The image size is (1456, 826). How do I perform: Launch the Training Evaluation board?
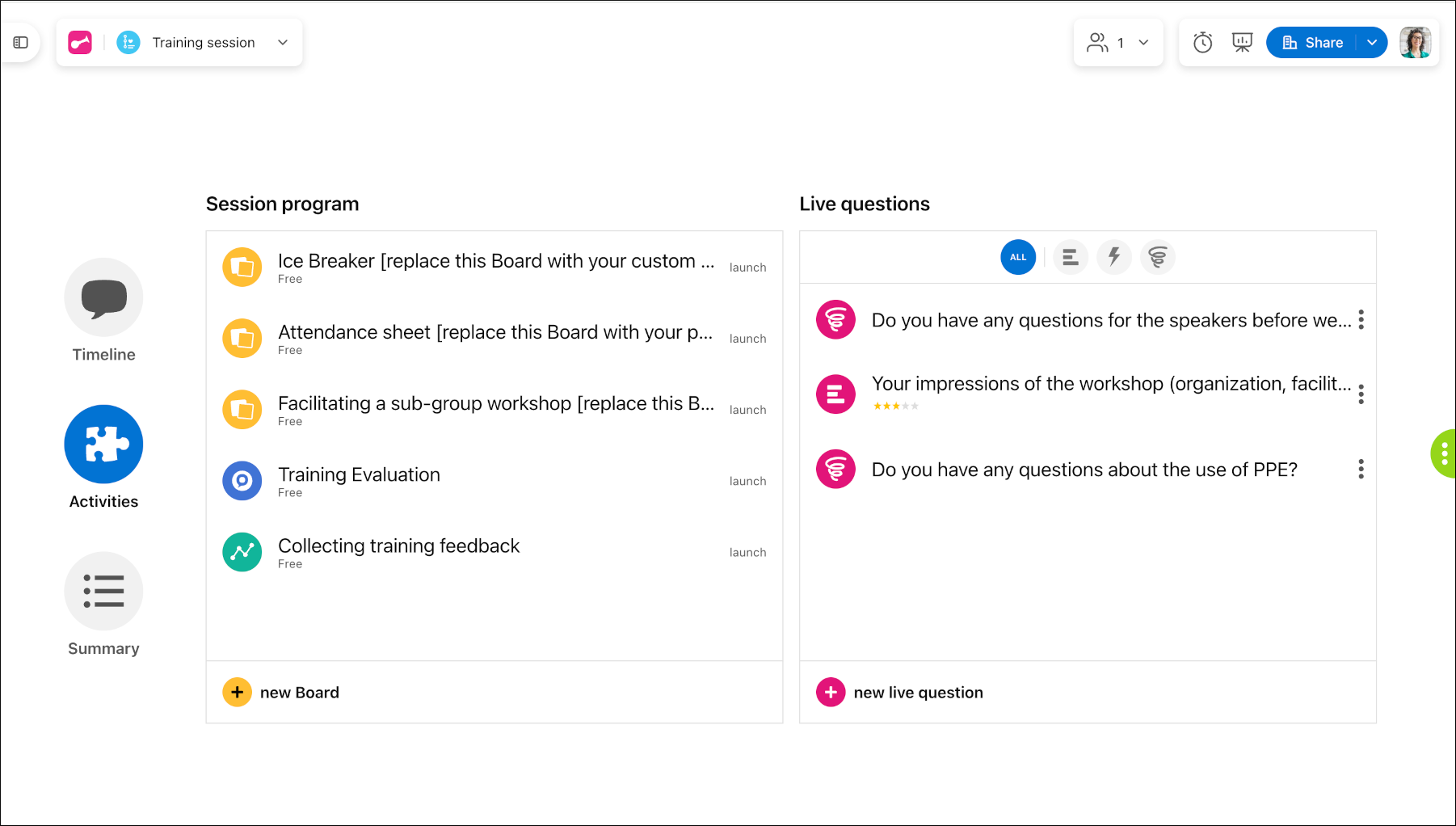pyautogui.click(x=747, y=481)
